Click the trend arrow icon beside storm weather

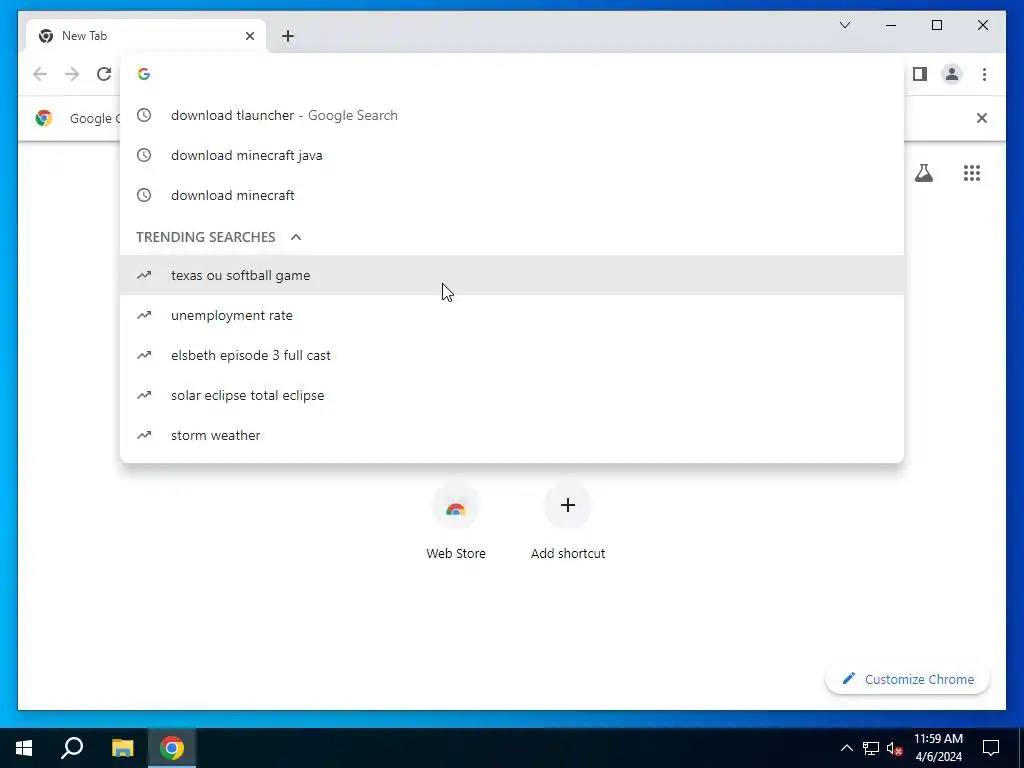[144, 435]
